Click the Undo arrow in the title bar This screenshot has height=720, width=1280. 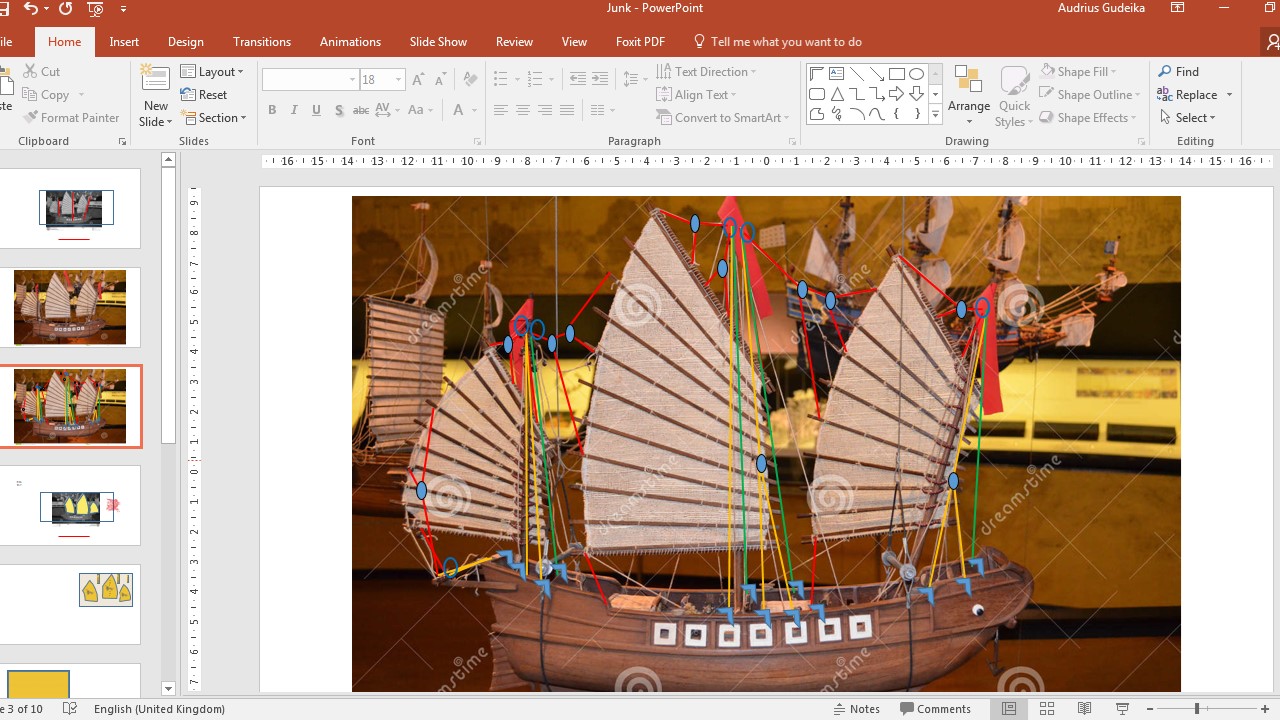30,8
